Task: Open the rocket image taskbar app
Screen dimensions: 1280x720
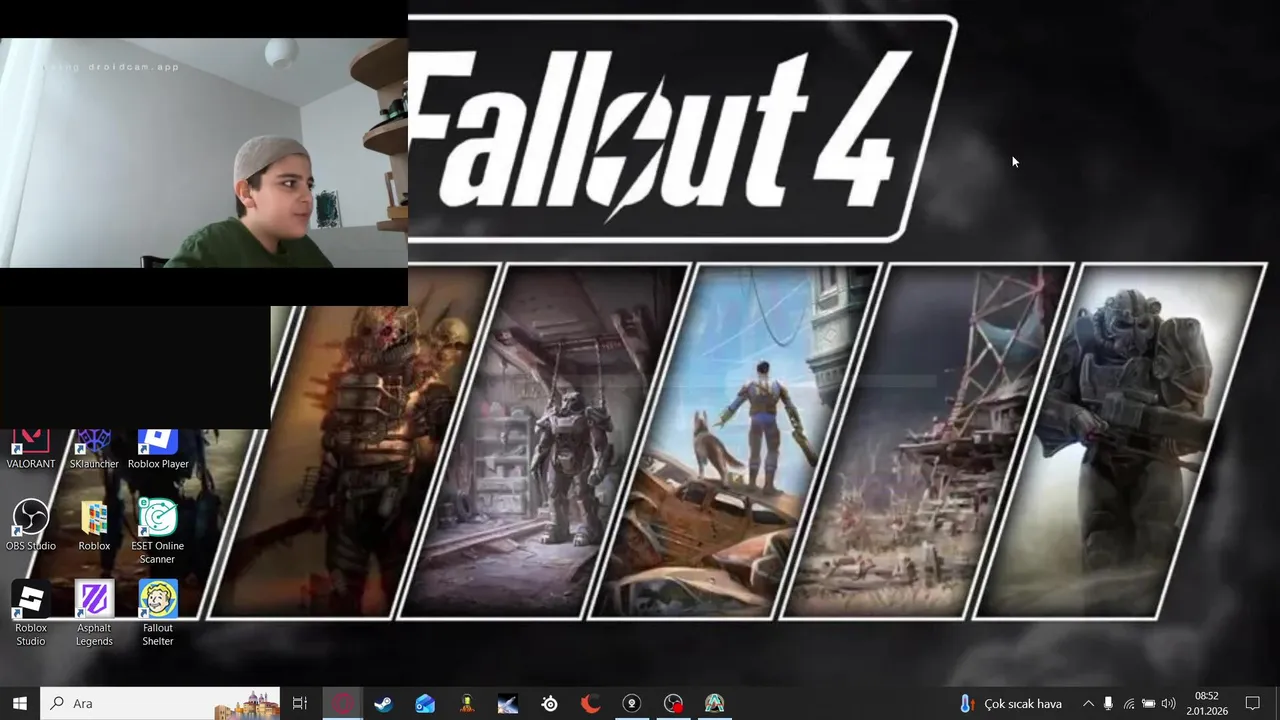Action: click(508, 703)
